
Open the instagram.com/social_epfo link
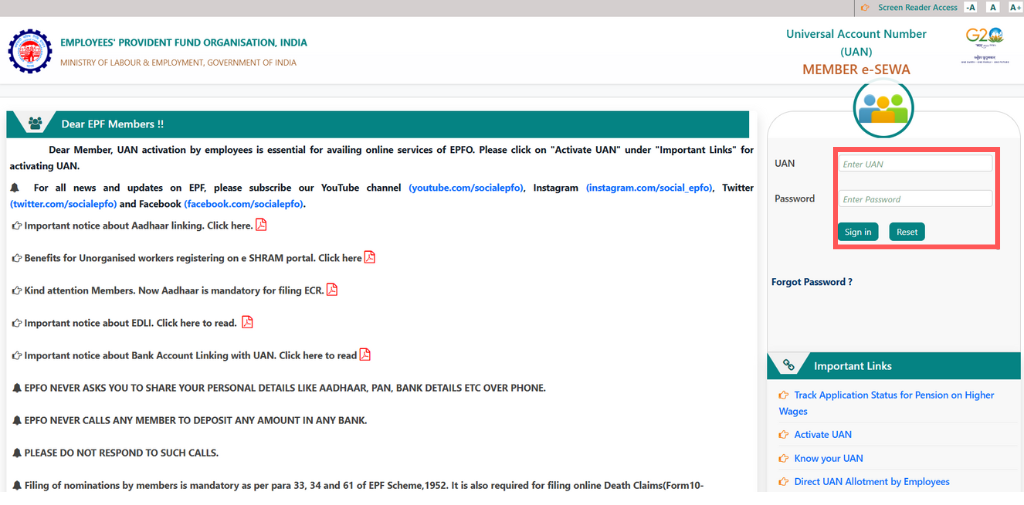click(649, 187)
